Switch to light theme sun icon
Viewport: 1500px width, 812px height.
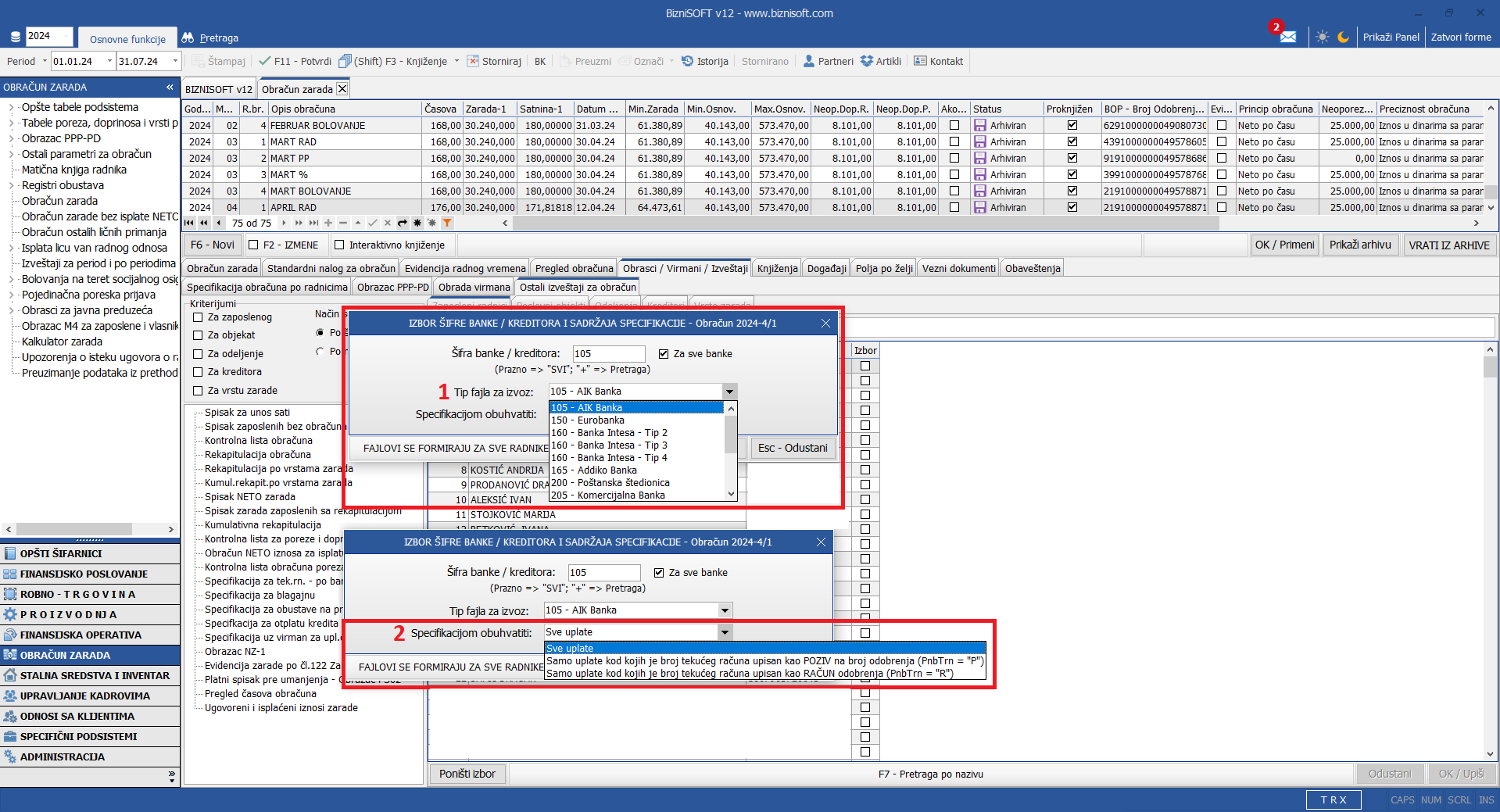[1322, 37]
